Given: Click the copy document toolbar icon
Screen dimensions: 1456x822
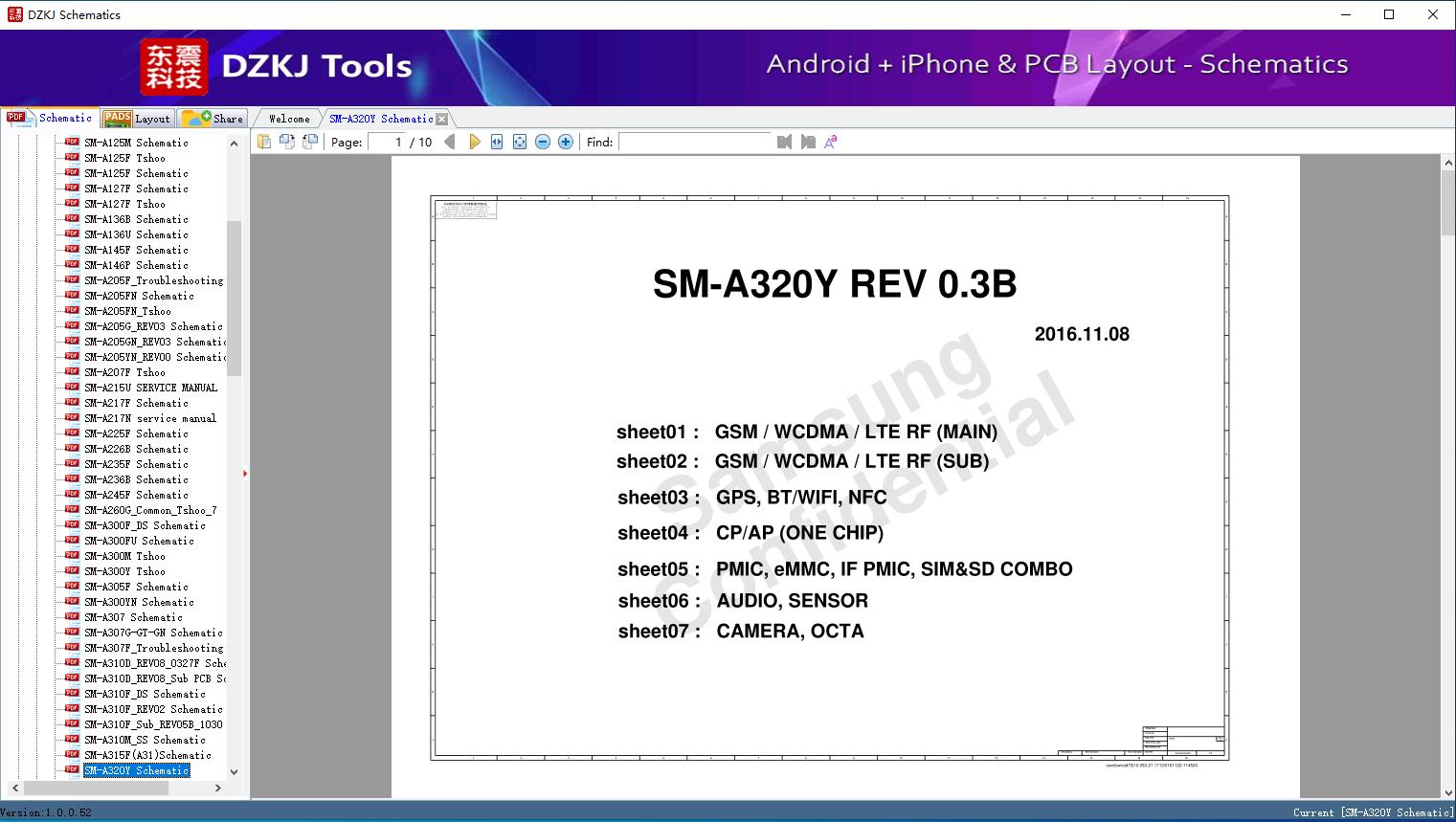Looking at the screenshot, I should click(x=263, y=142).
